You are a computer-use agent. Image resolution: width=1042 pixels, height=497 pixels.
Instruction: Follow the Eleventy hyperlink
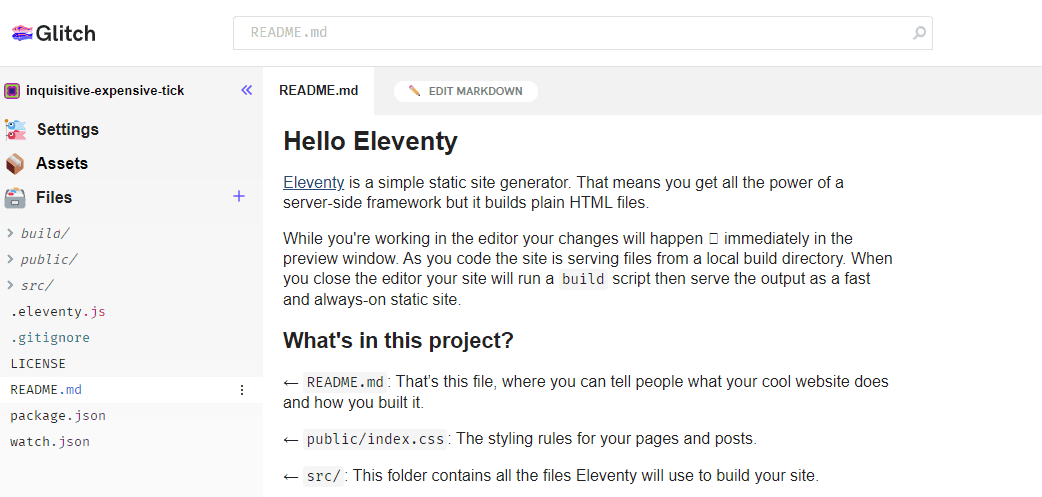click(x=313, y=182)
